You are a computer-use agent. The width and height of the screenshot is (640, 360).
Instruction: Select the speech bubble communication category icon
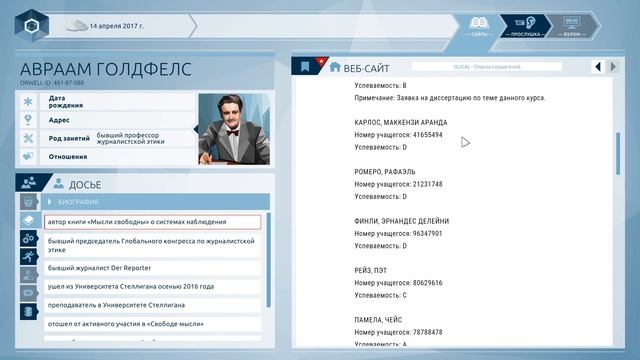[x=28, y=293]
